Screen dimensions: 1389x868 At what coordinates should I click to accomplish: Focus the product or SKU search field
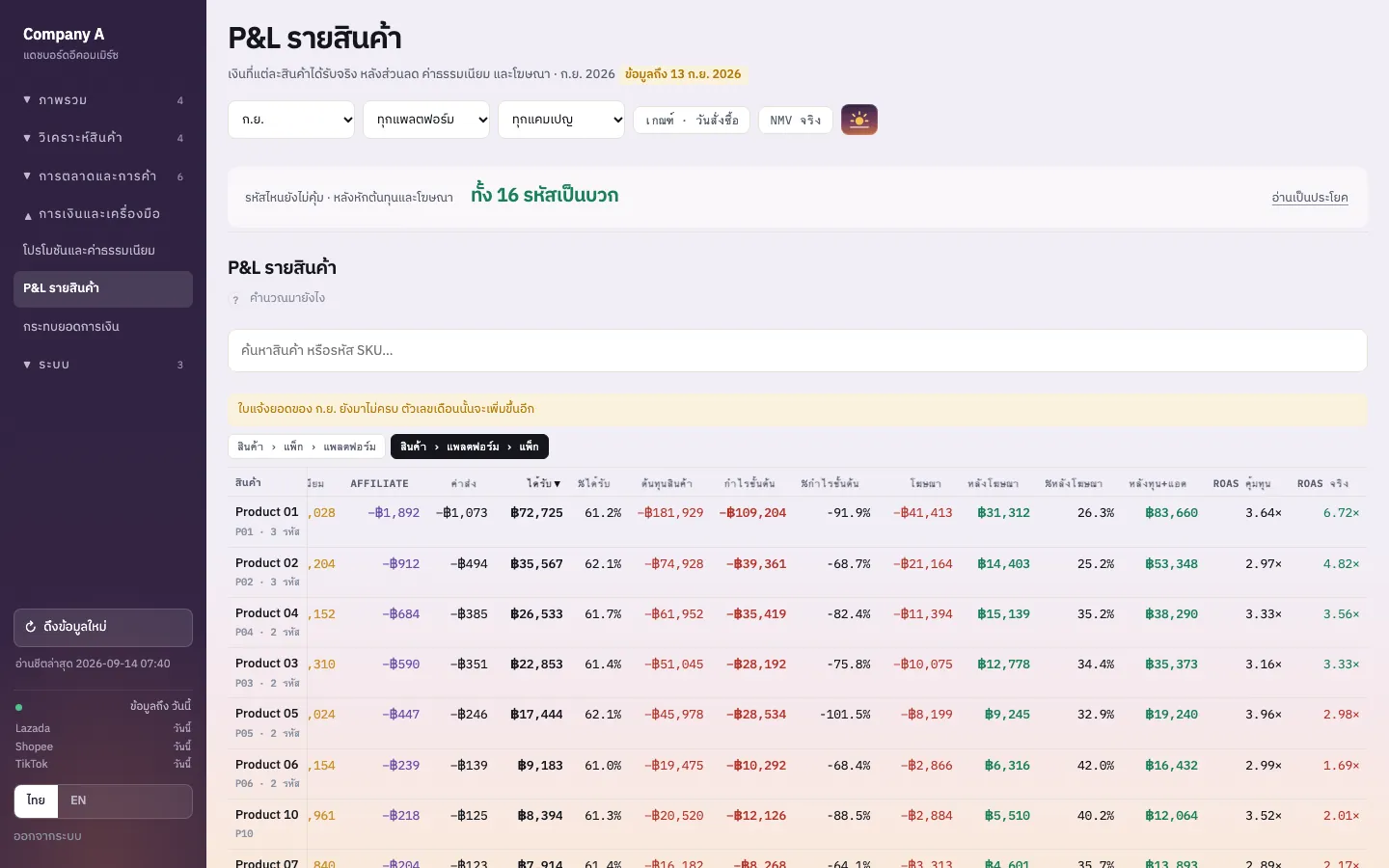pos(798,350)
